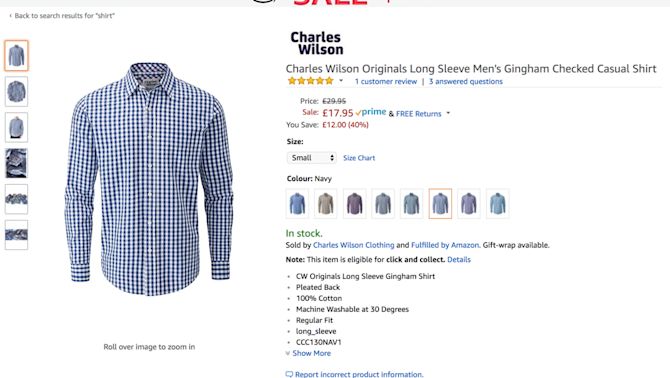
Task: Open the Charles Wilson Clothing seller link
Action: [353, 245]
